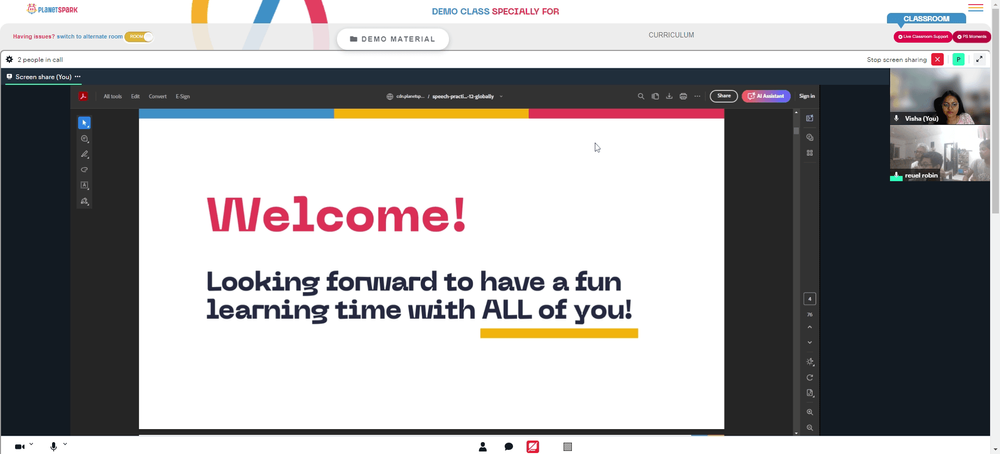Image resolution: width=1000 pixels, height=454 pixels.
Task: Expand the file name dropdown arrow
Action: tap(501, 96)
